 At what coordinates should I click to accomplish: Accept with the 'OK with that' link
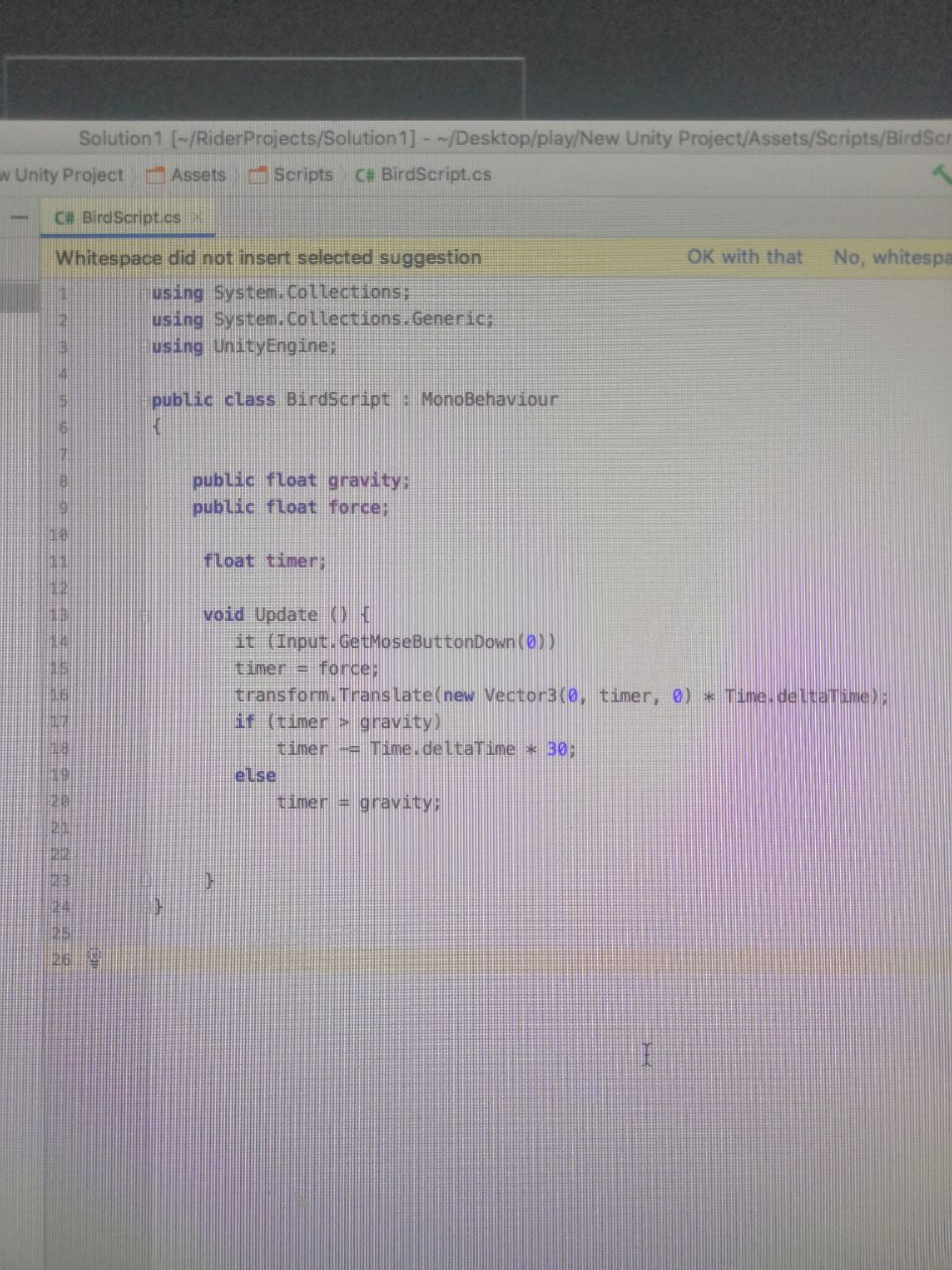pos(745,257)
